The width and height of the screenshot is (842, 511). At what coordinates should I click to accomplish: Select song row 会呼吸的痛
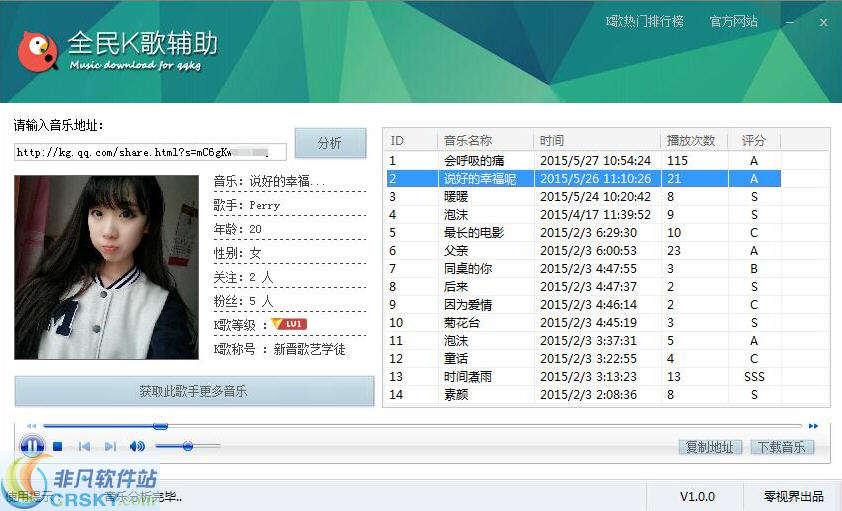[x=584, y=160]
